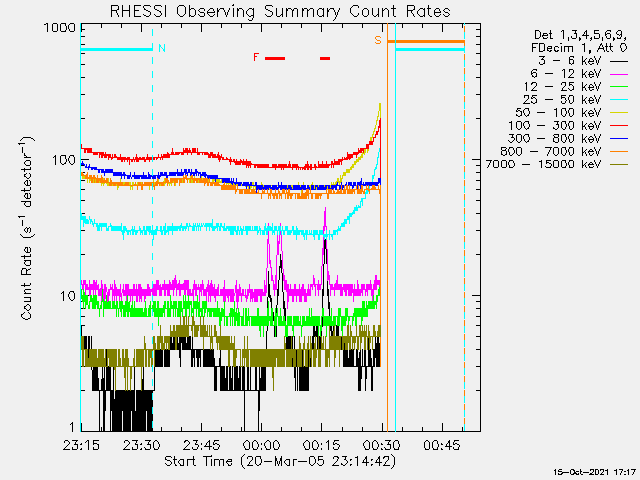The height and width of the screenshot is (480, 640).
Task: Click the cyan 25-50 keV legend line
Action: [619, 100]
